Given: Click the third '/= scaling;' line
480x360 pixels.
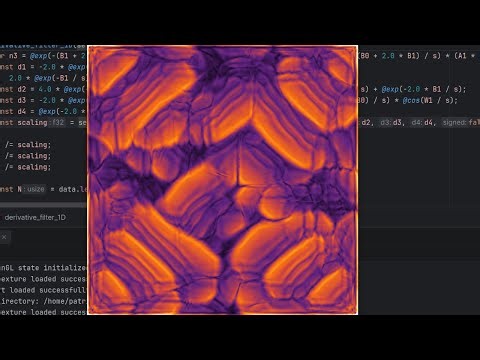Looking at the screenshot, I should (x=28, y=167).
